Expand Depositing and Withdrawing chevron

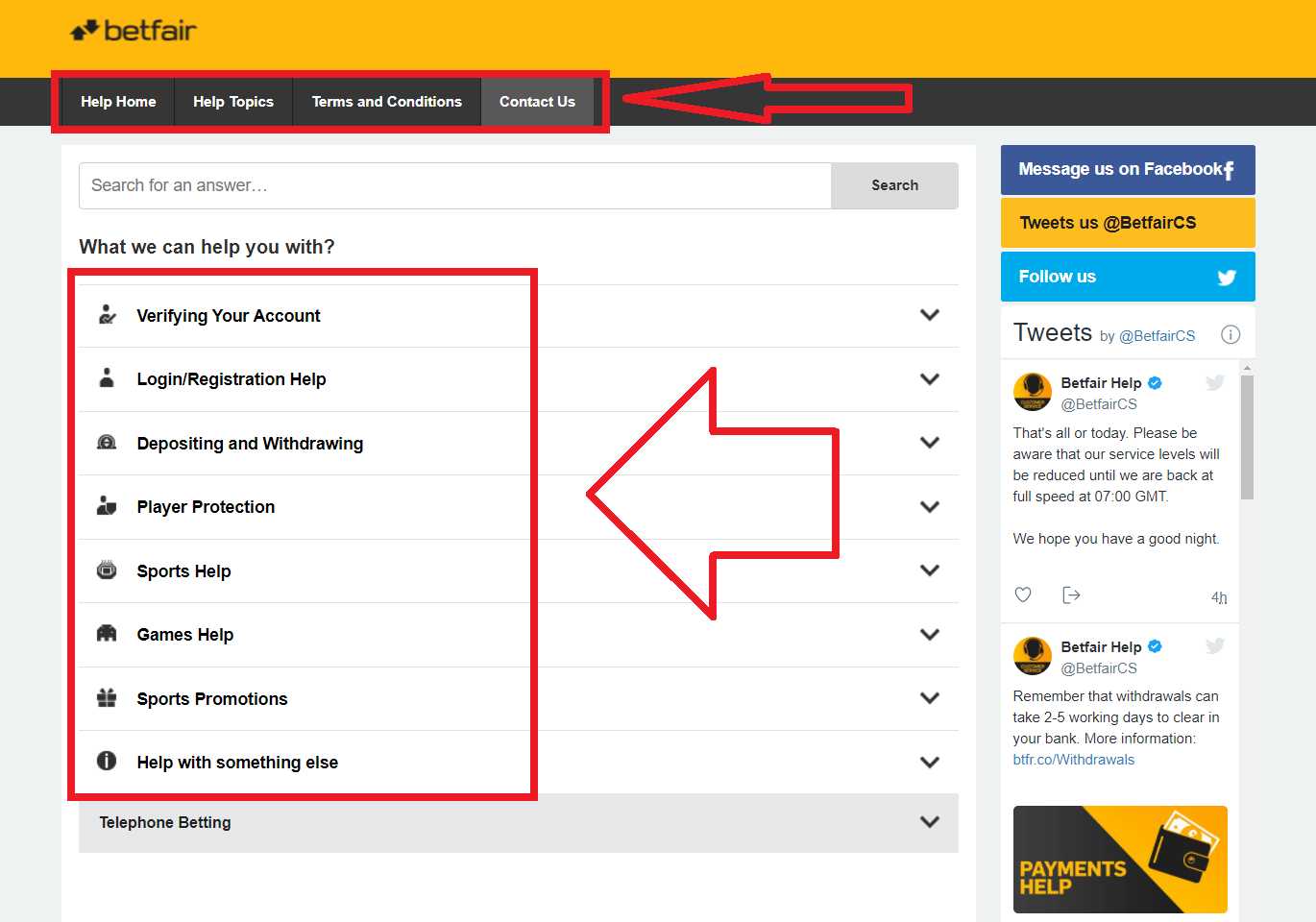(929, 443)
